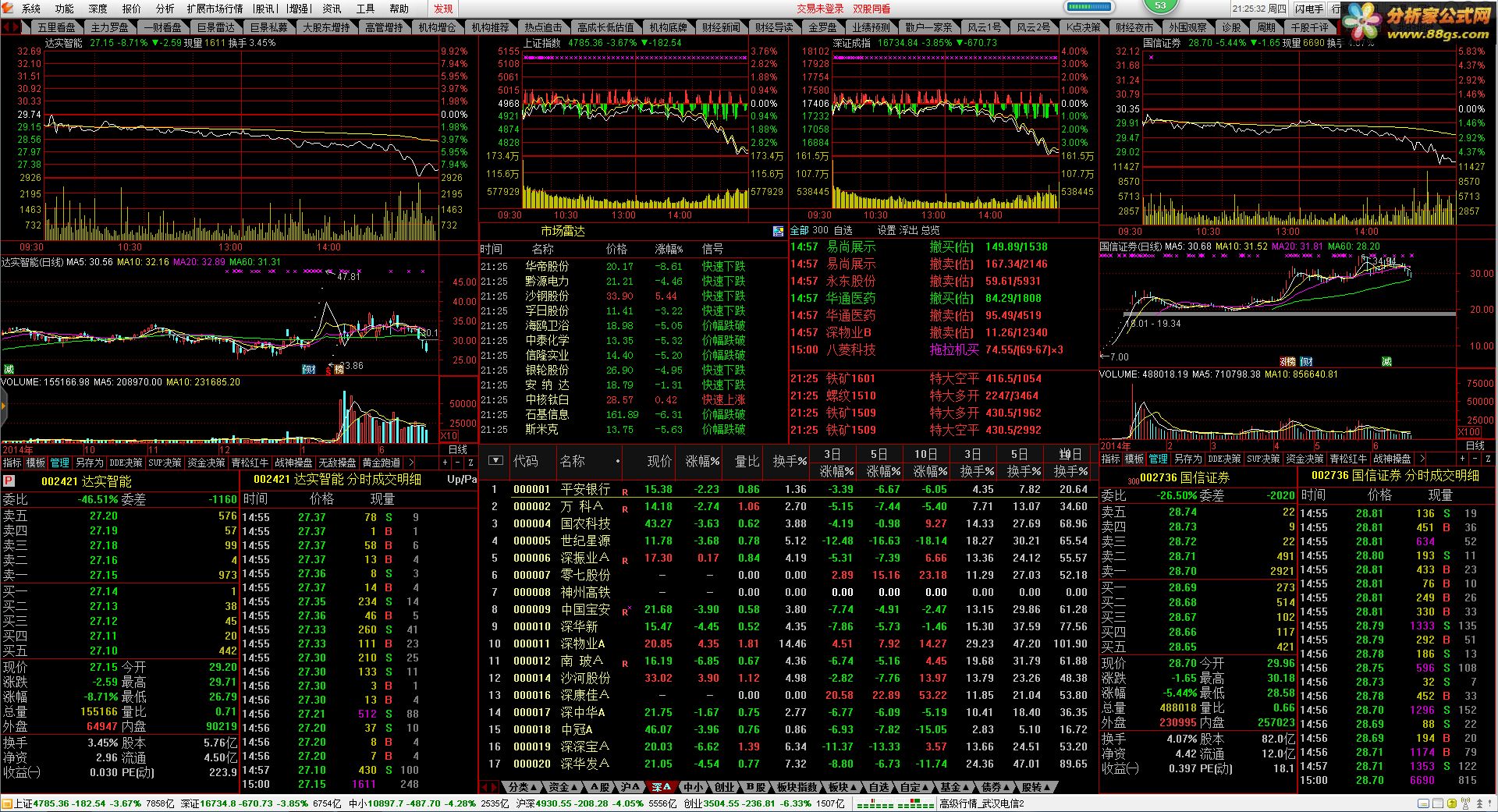Click the 涨榜 marker on 国信证券 daily chart

click(x=1287, y=361)
